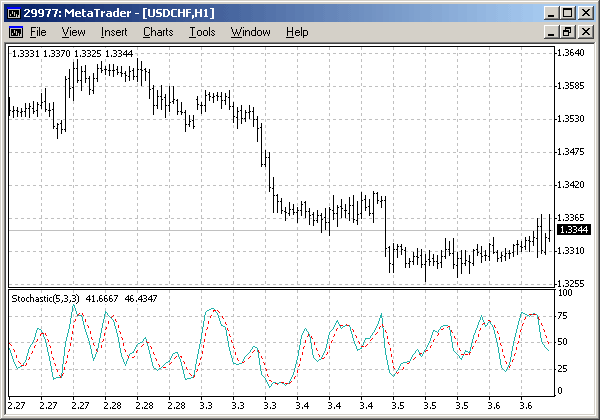Click the last 3.6 date label on time axis
The height and width of the screenshot is (420, 600).
(x=526, y=405)
